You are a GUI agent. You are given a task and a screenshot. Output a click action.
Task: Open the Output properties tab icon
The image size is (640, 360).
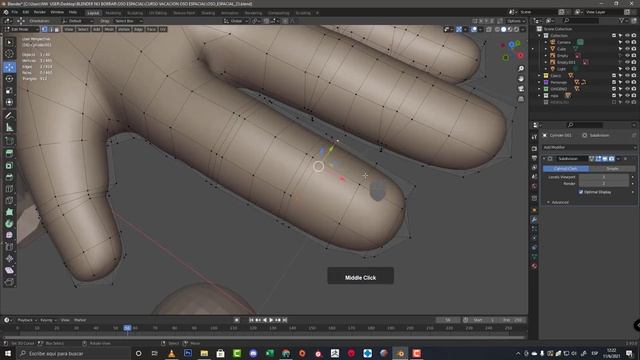[x=534, y=158]
